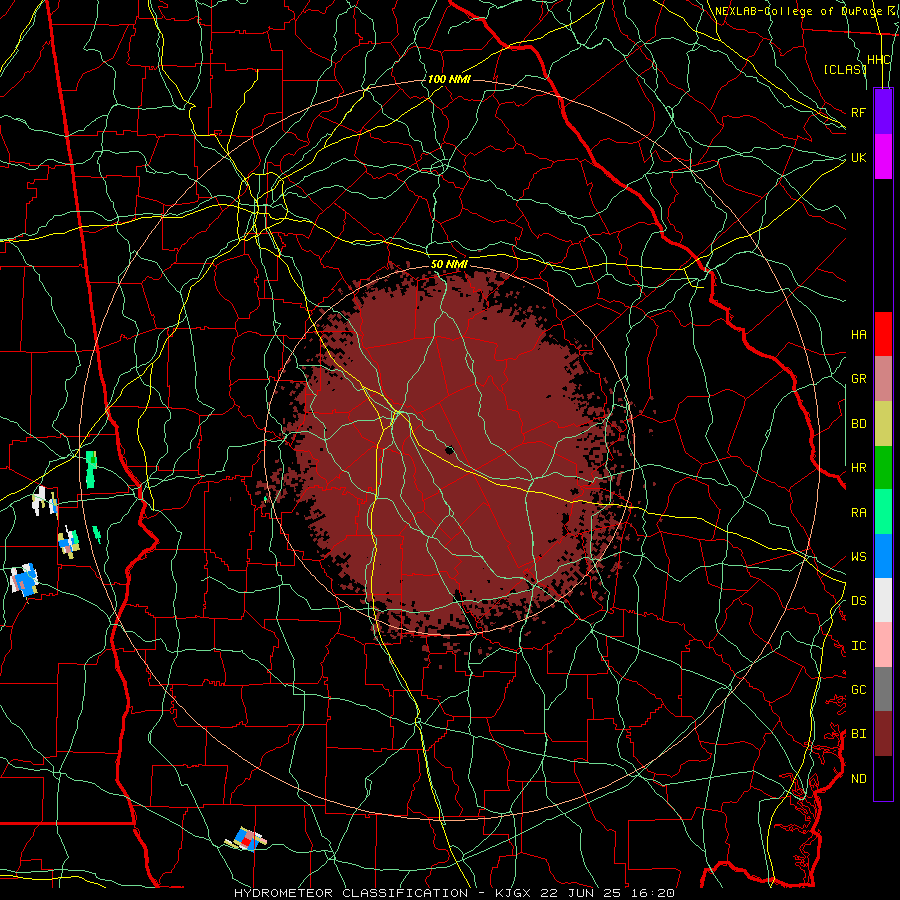Viewport: 900px width, 900px height.
Task: Click the [CLAS] units label
Action: (x=845, y=69)
